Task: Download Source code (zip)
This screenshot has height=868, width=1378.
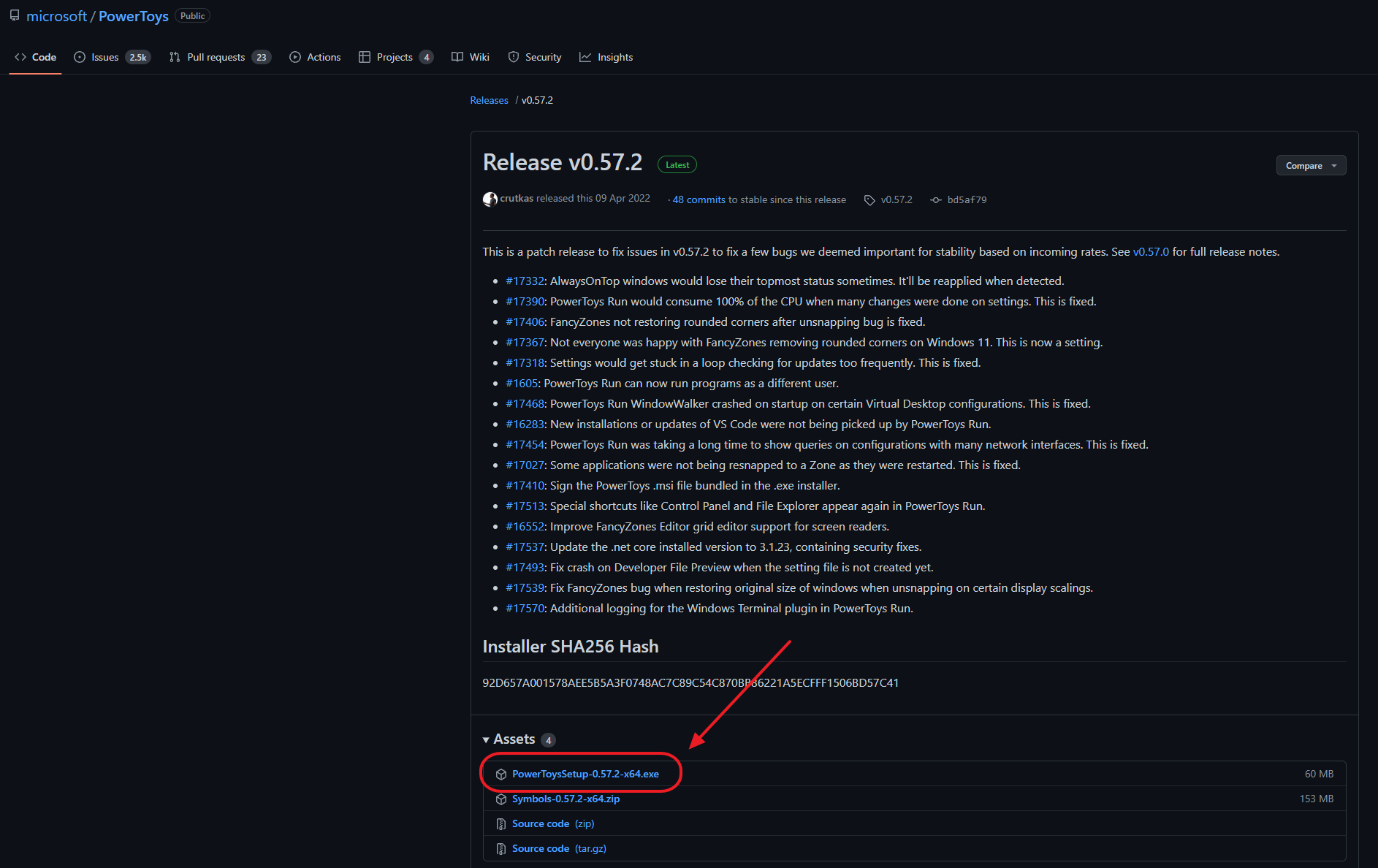Action: tap(553, 823)
